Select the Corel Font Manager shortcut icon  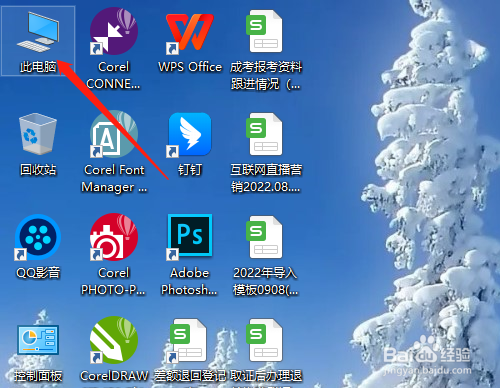click(x=114, y=134)
